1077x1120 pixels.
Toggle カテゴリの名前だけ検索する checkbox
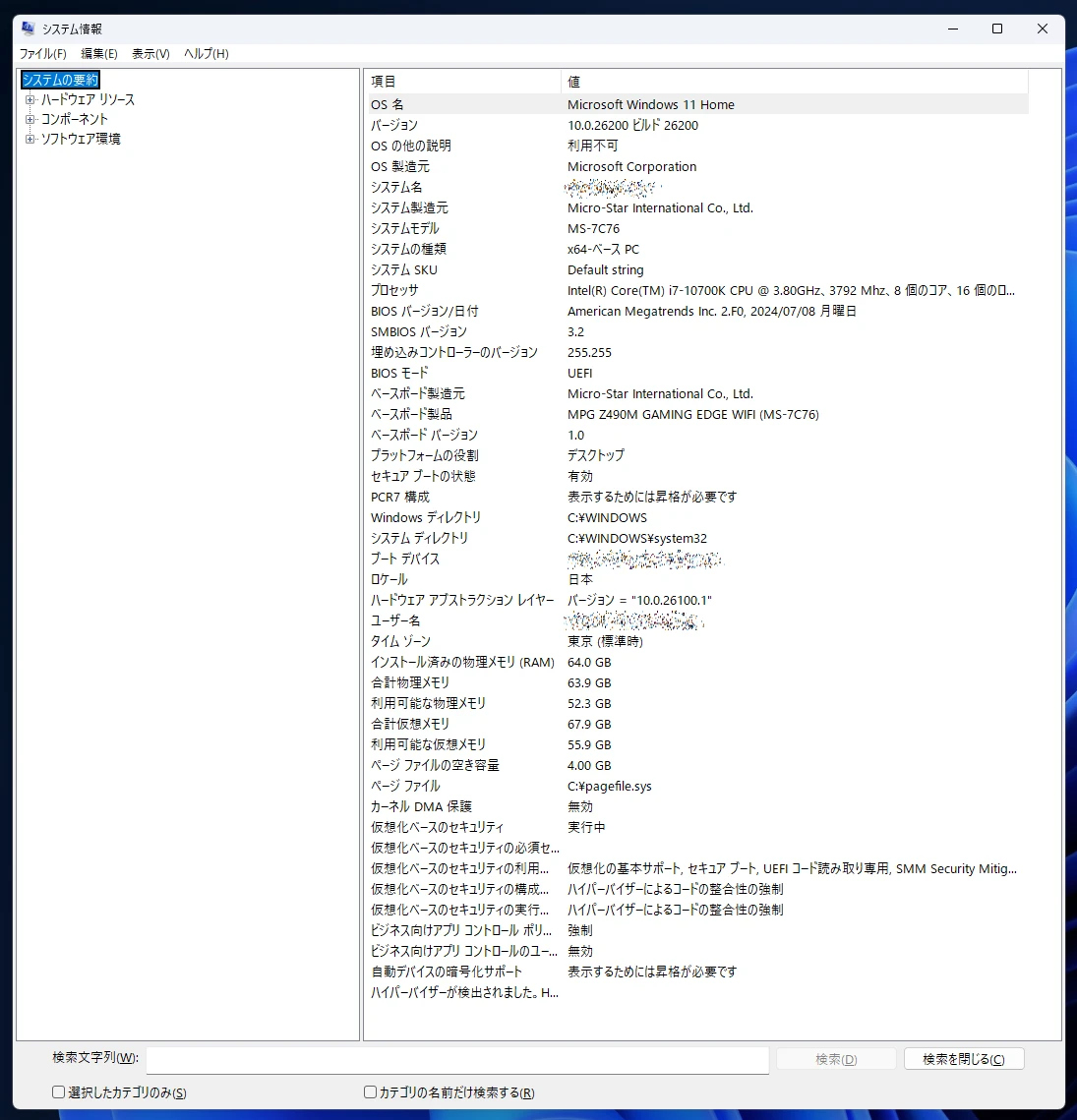coord(371,1092)
